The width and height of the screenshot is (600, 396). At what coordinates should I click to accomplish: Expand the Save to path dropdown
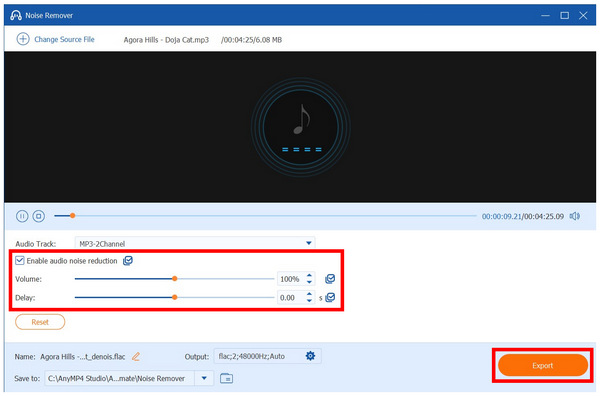[204, 378]
